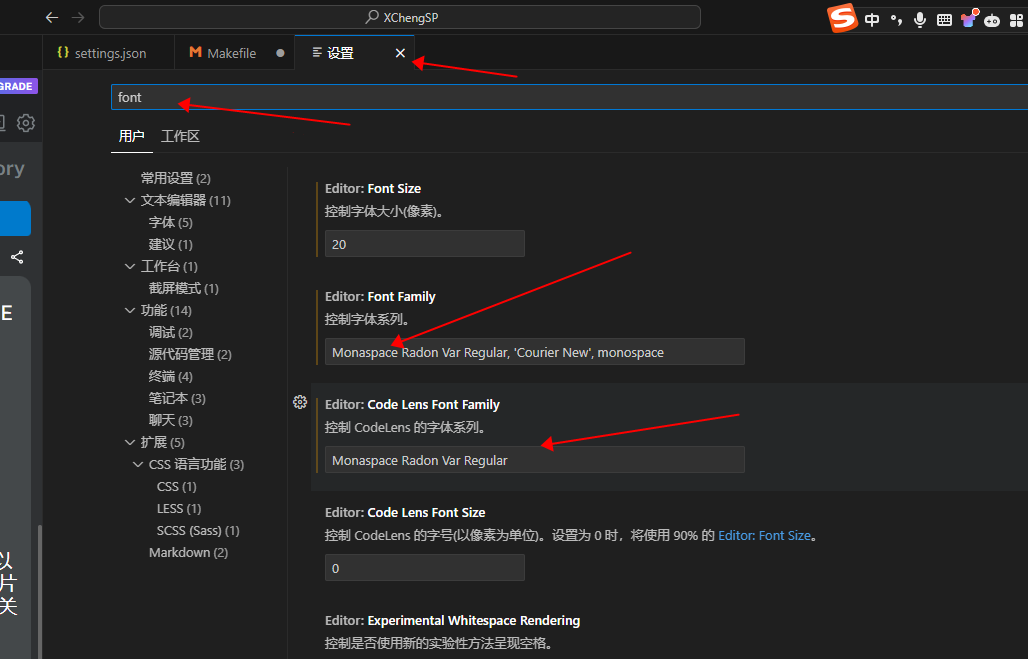Switch to the Makefile tab

pyautogui.click(x=231, y=53)
